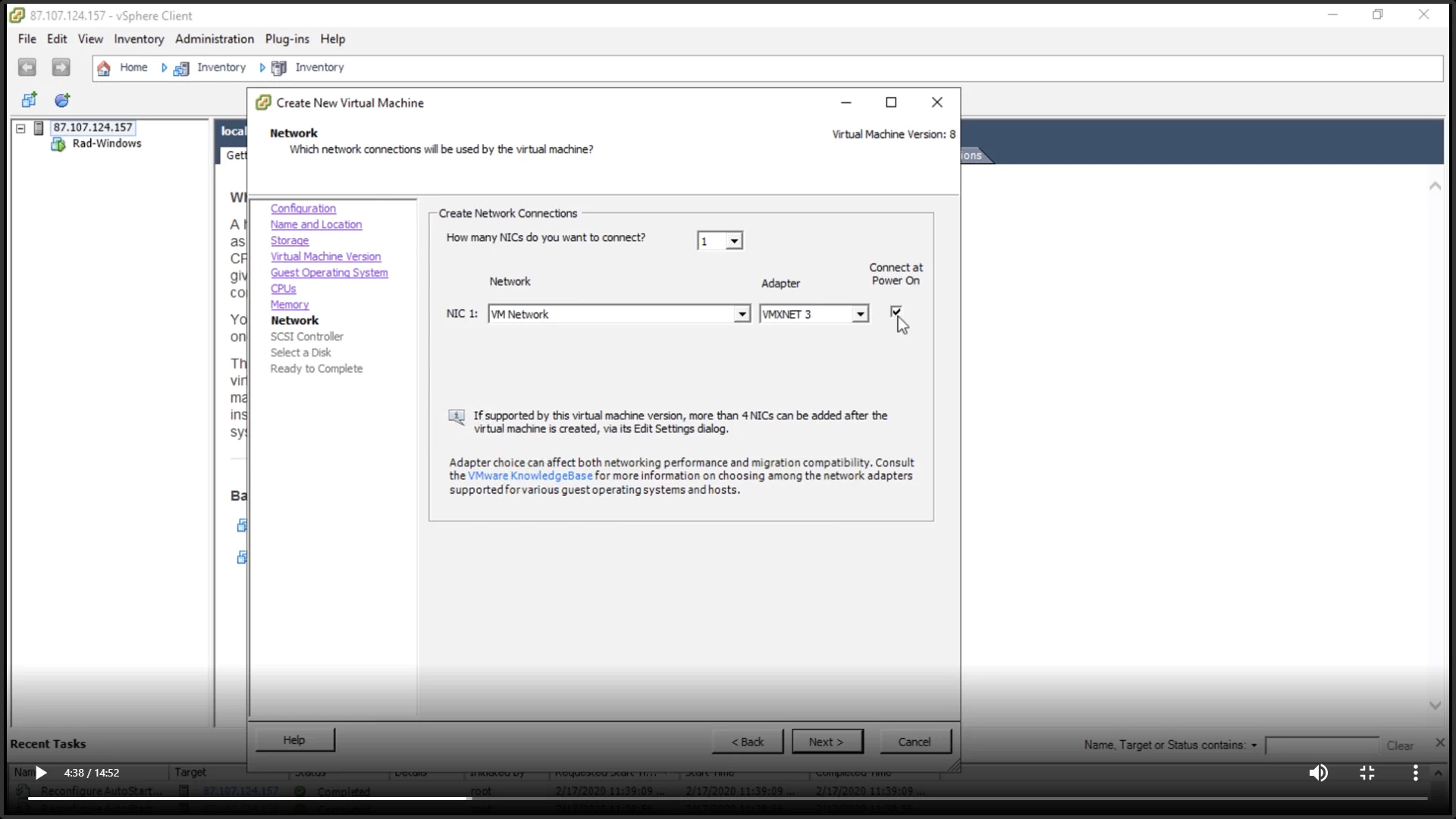The image size is (1456, 819).
Task: Click the vSphere Client app icon in title bar
Action: [17, 15]
